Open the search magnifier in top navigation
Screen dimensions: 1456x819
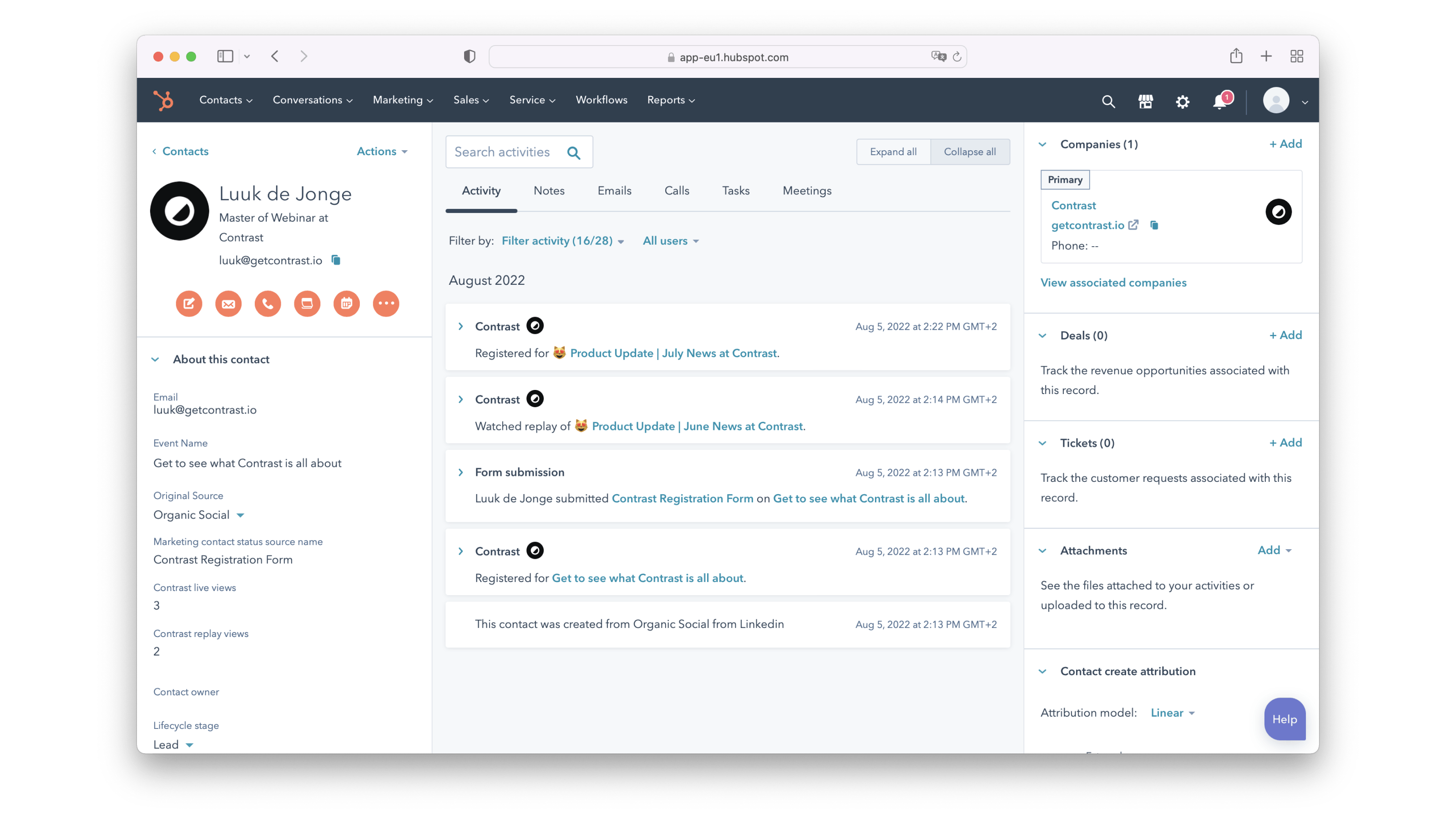[x=1108, y=101]
